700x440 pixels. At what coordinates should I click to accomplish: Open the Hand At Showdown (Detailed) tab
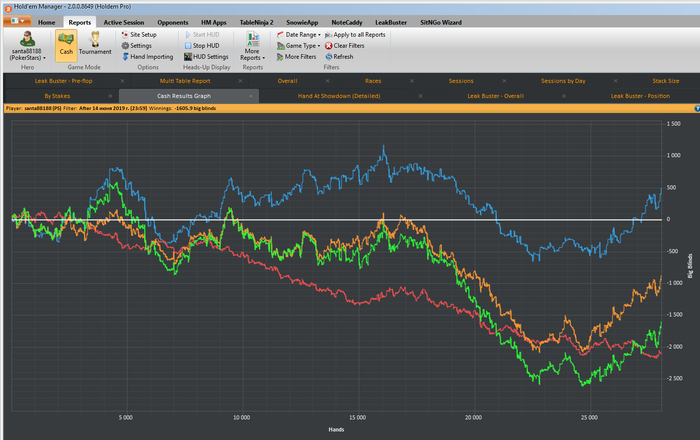coord(339,96)
